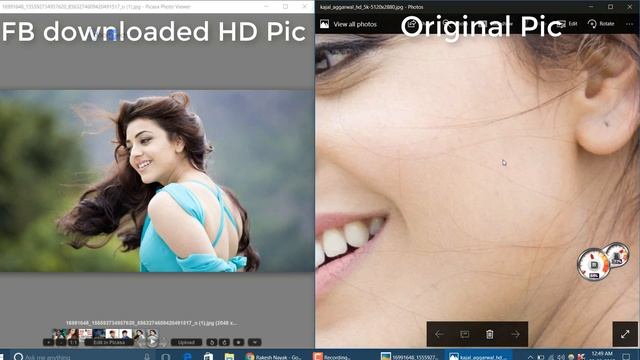Screen dimensions: 640x360
Task: Start slideshow icon in Photos bottom bar
Action: coord(464,334)
